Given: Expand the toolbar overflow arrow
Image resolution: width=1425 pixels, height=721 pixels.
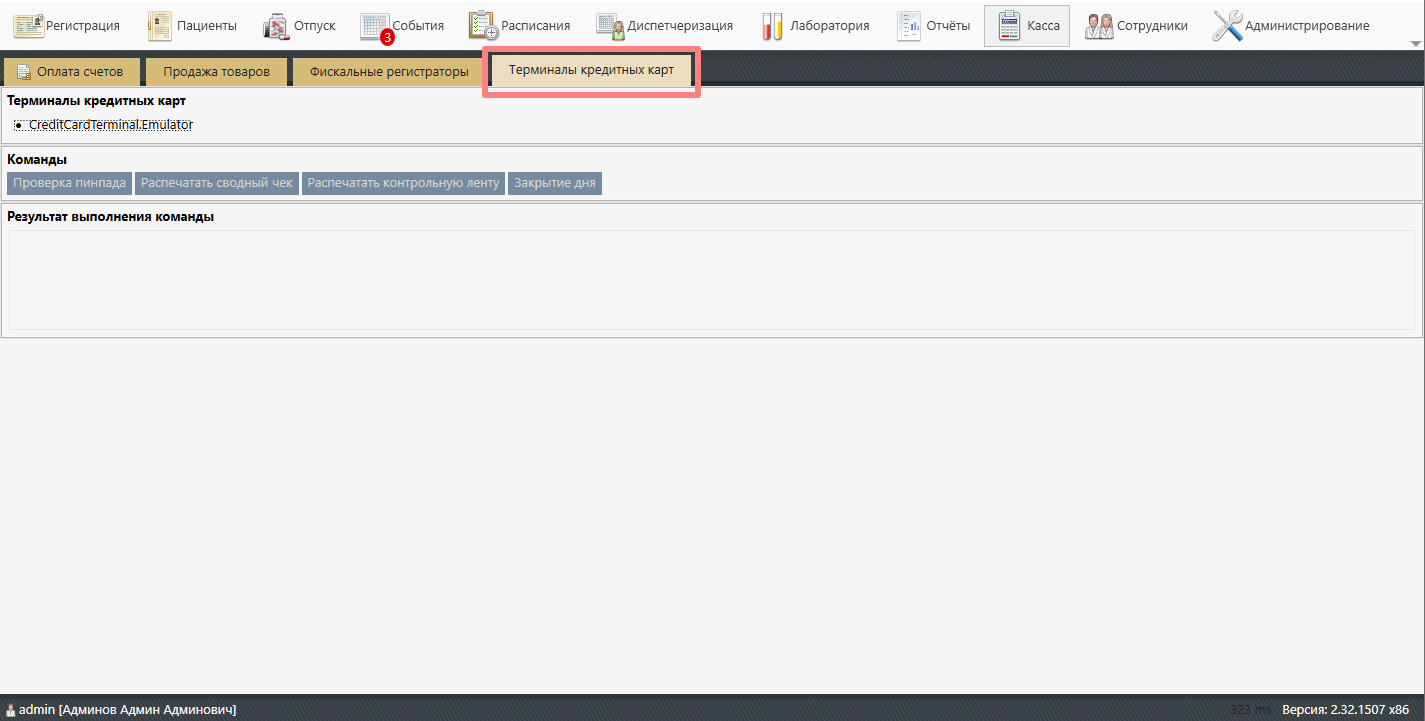Looking at the screenshot, I should click(1415, 44).
